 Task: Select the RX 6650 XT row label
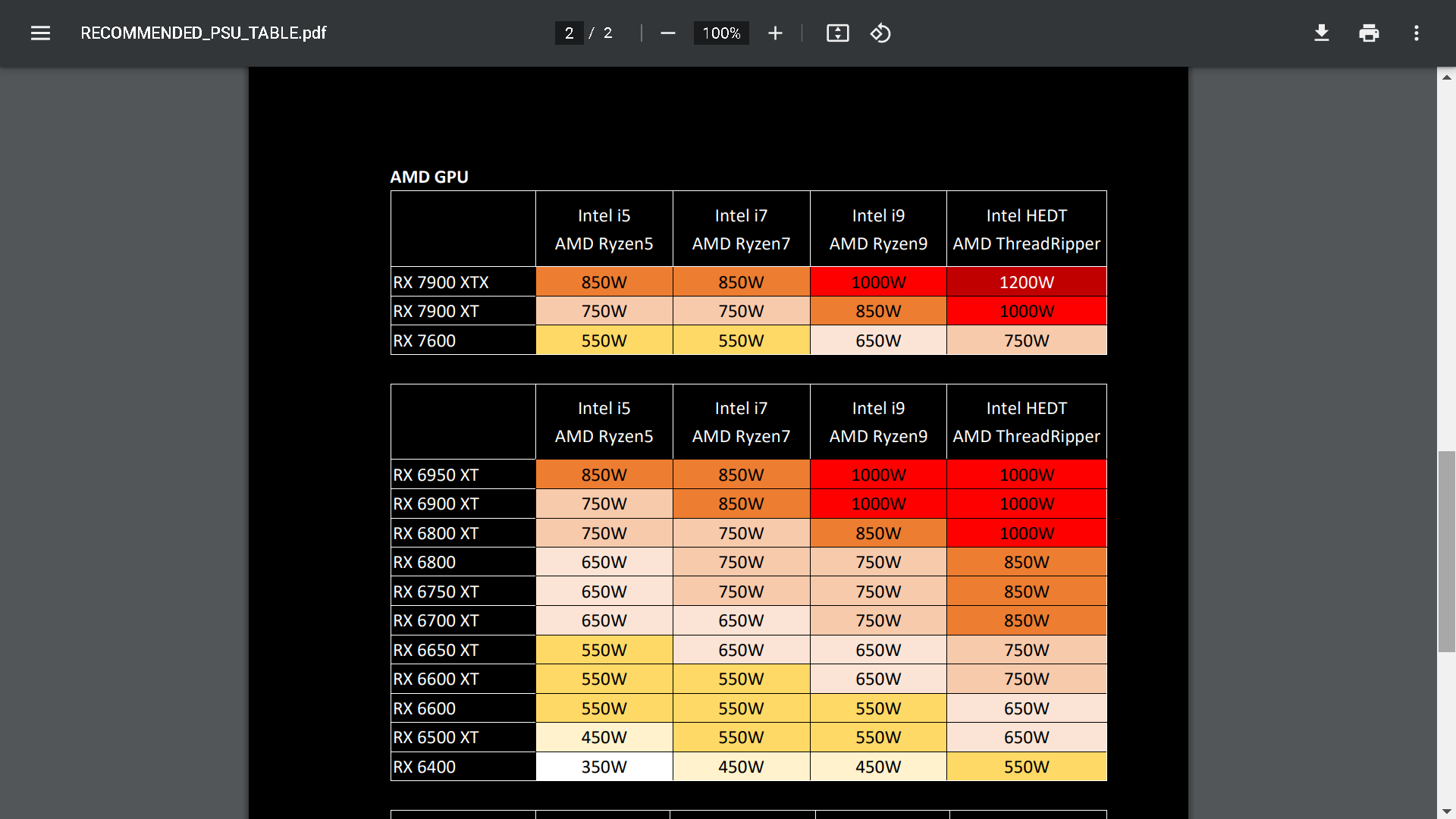(463, 650)
